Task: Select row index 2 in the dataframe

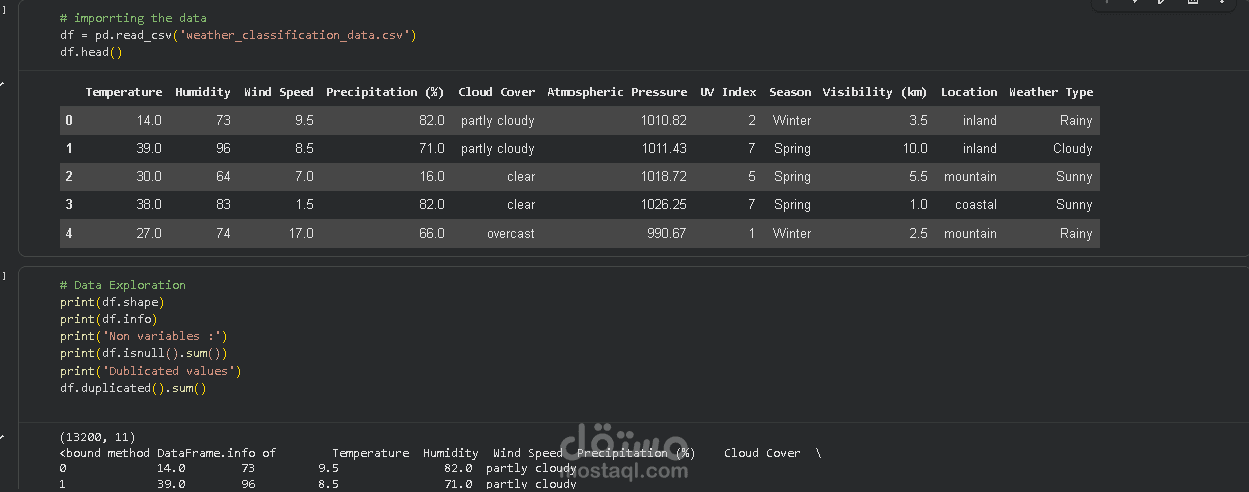Action: coord(69,176)
